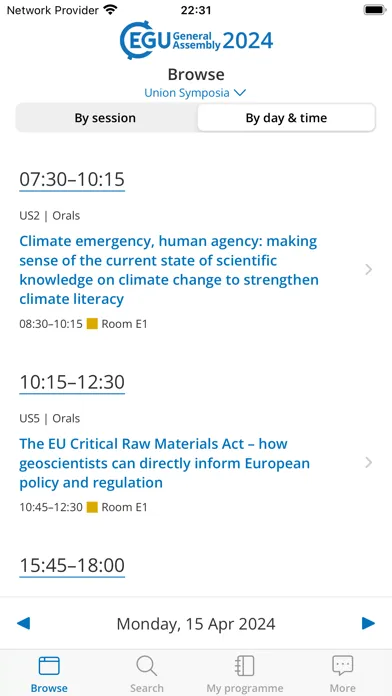Screen dimensions: 392x696
Task: Open The EU Critical Raw Materials Act link
Action: pos(165,463)
